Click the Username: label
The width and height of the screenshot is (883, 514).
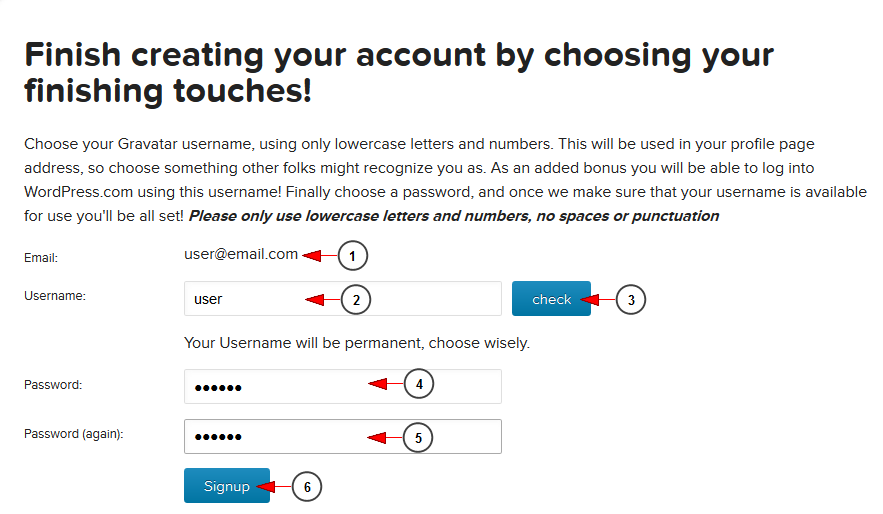pyautogui.click(x=55, y=296)
